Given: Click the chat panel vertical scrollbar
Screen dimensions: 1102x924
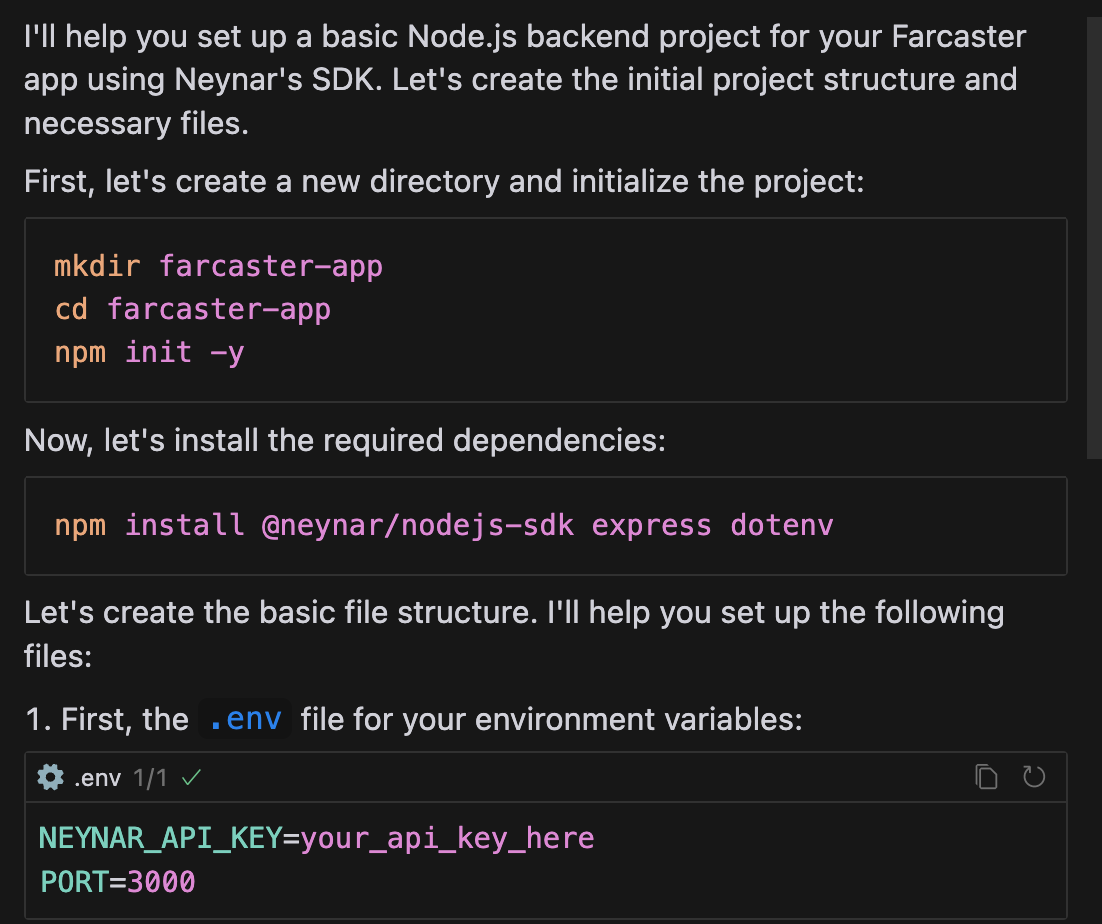Looking at the screenshot, I should coord(1094,238).
